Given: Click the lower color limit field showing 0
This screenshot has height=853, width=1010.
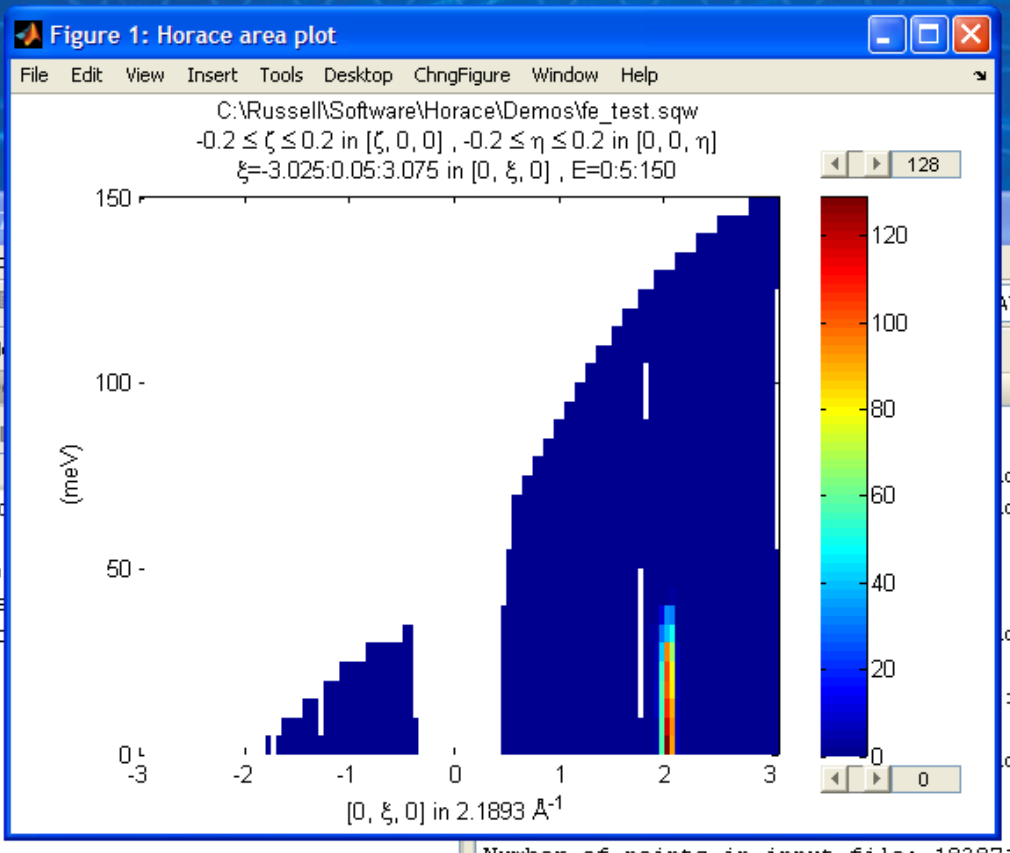Looking at the screenshot, I should click(925, 778).
